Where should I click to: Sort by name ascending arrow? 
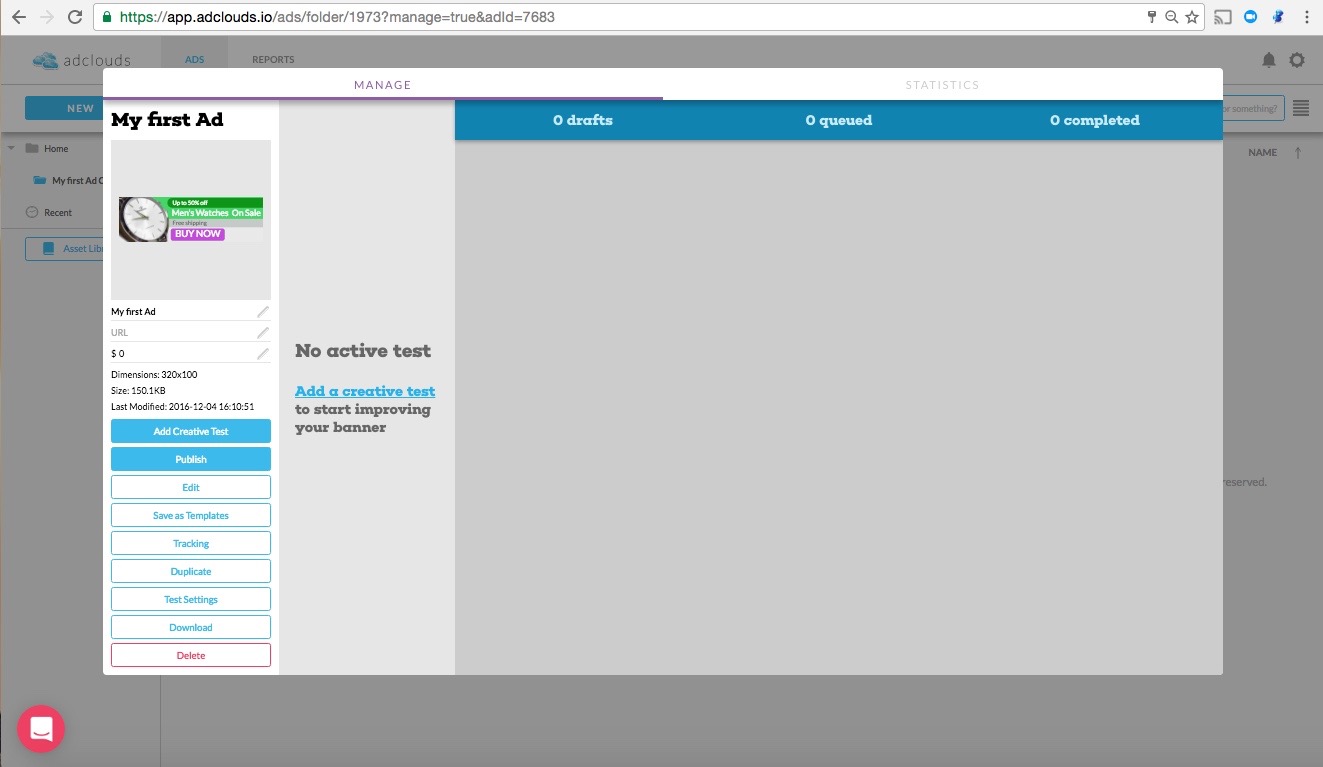(1298, 152)
